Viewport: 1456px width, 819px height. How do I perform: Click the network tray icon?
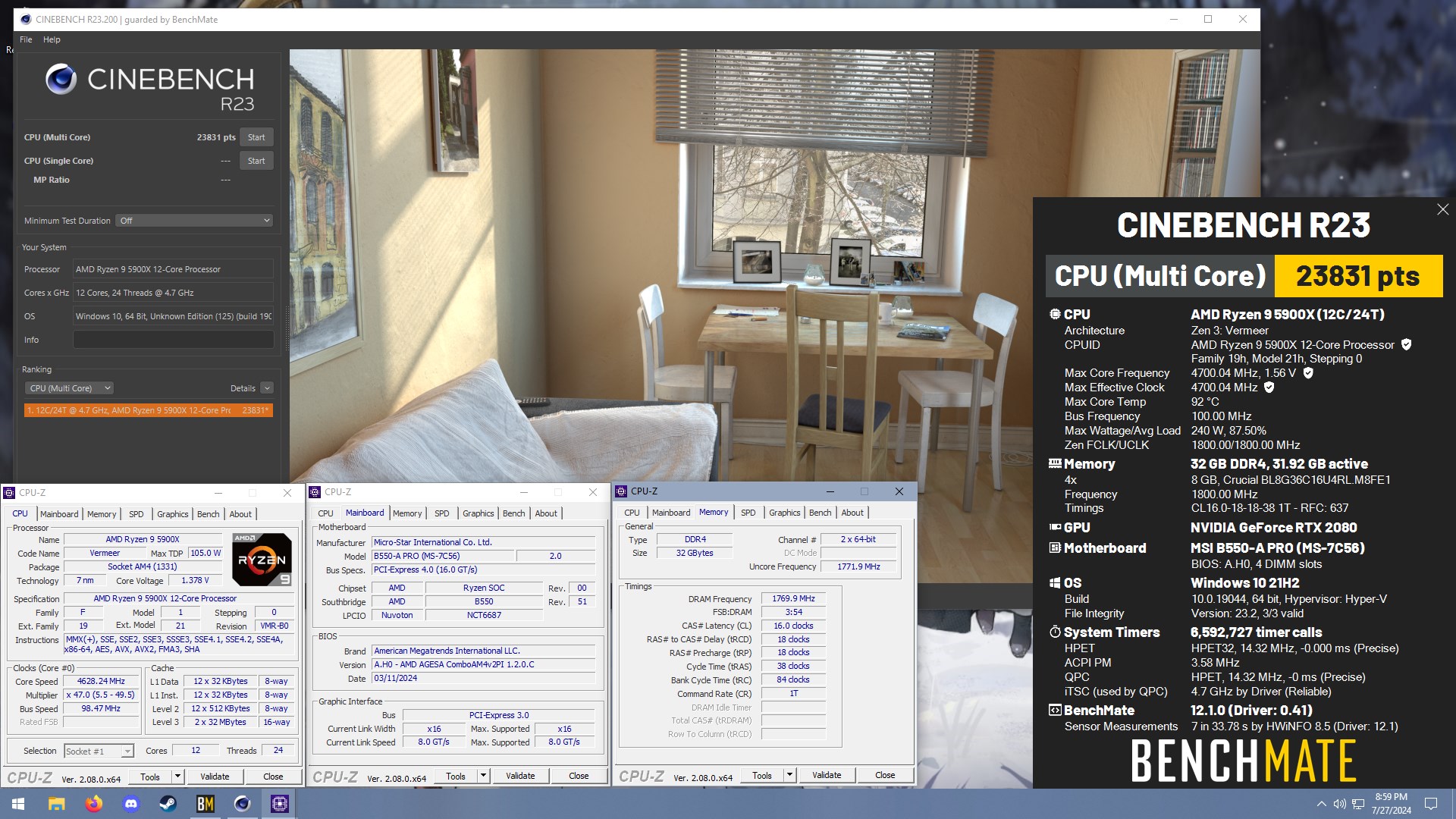coord(1358,804)
